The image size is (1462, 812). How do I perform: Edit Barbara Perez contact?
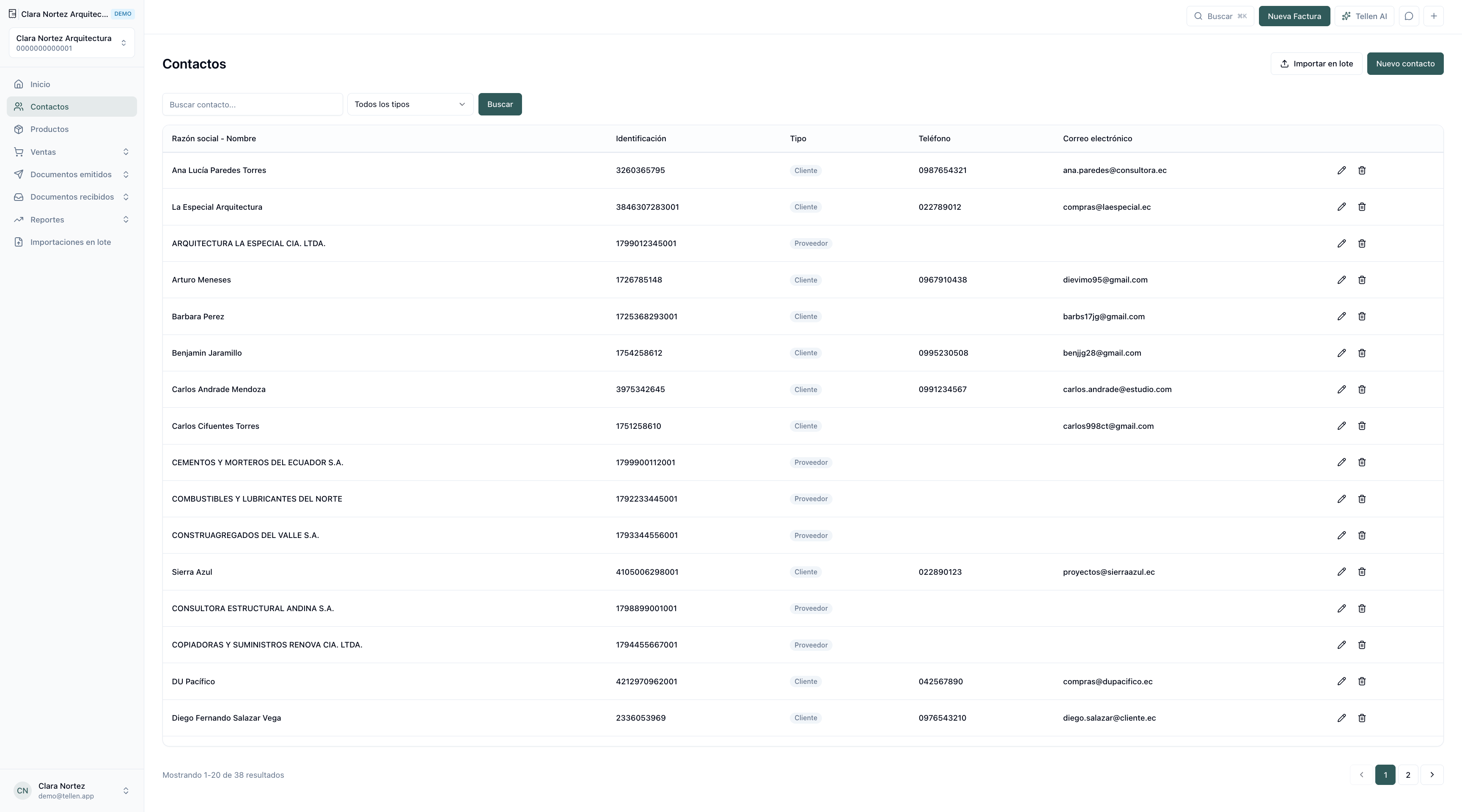1341,316
